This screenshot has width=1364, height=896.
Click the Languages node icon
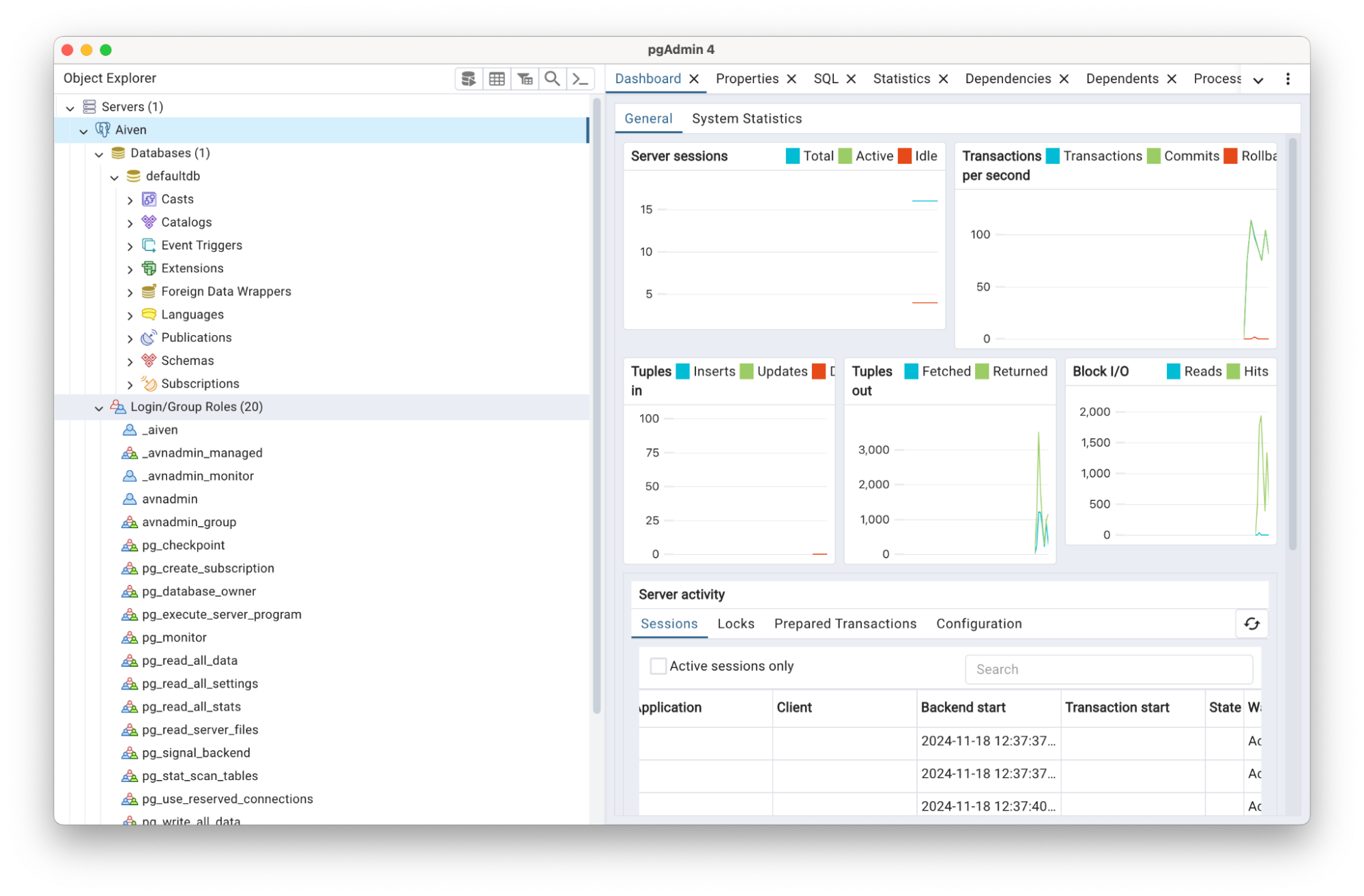[149, 315]
